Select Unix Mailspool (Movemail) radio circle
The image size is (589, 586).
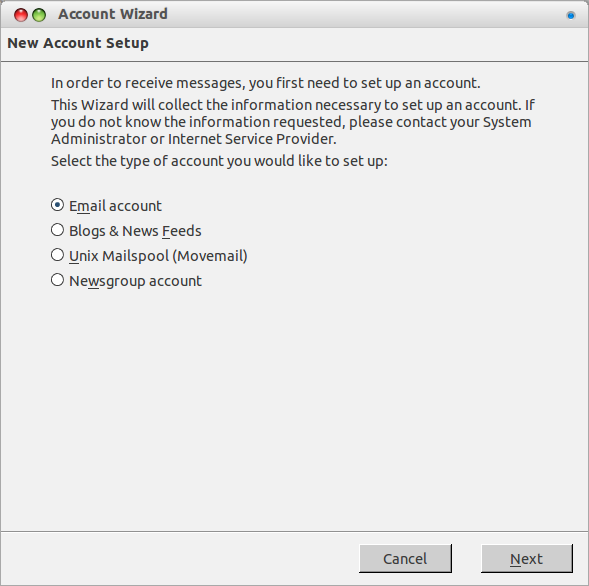click(x=57, y=255)
